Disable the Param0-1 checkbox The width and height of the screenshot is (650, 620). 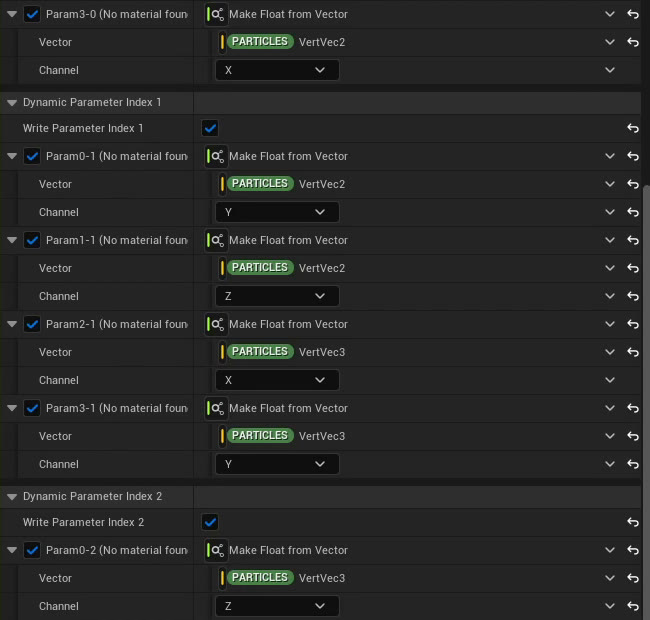coord(32,156)
